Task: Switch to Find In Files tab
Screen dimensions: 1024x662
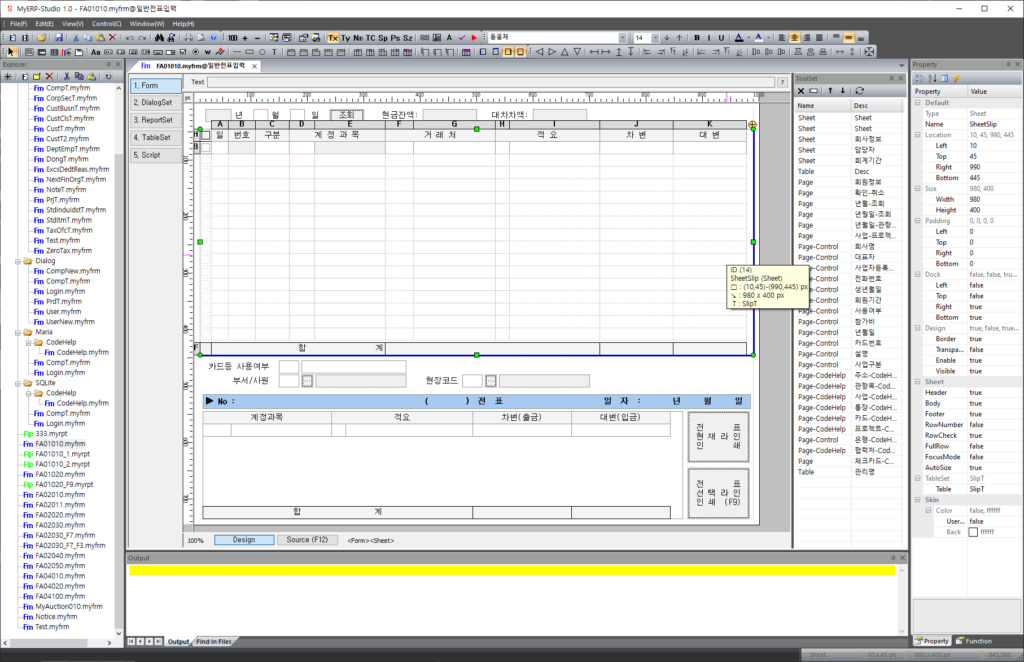Action: click(214, 642)
